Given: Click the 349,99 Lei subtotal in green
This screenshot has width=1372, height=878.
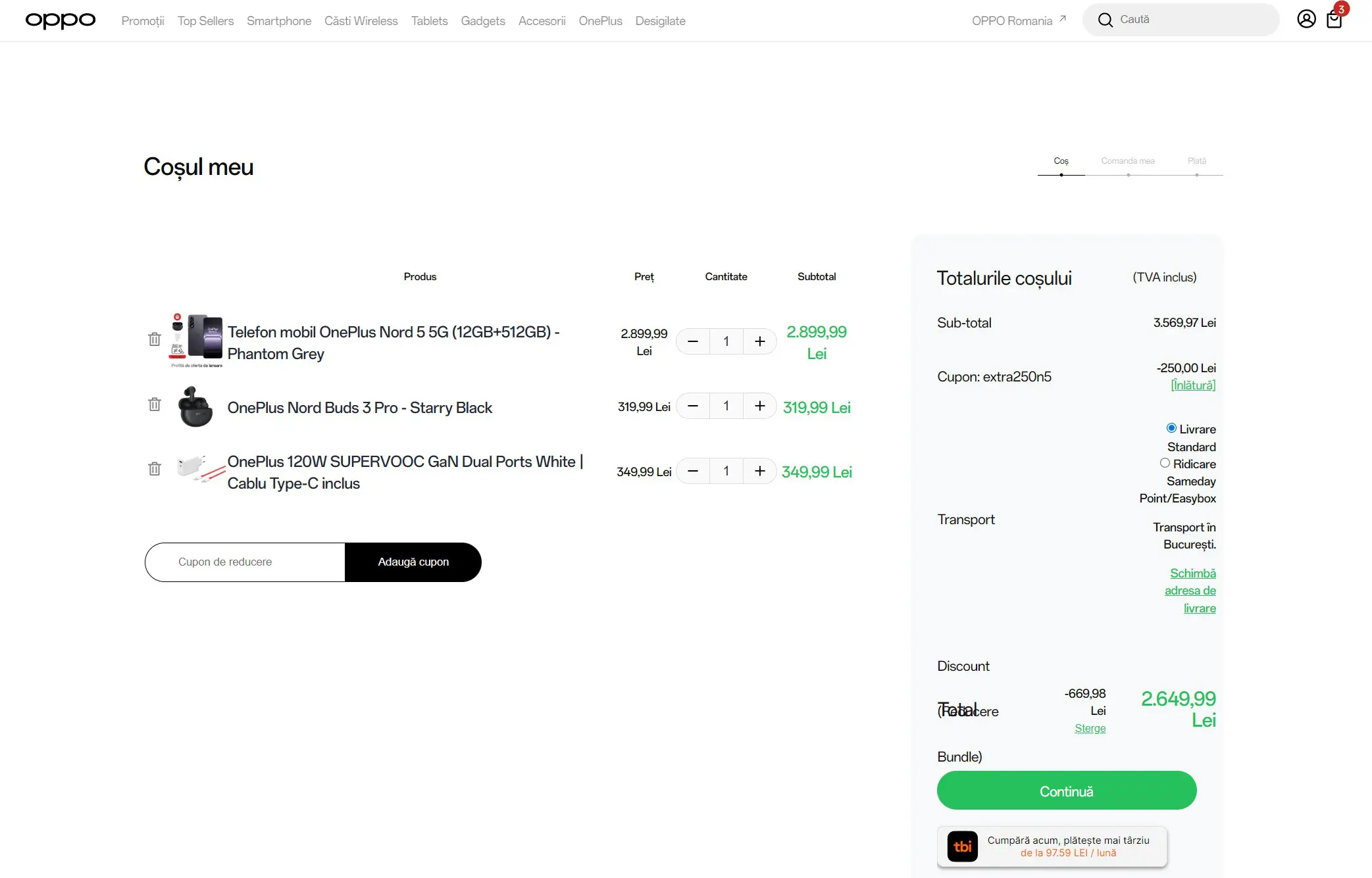Looking at the screenshot, I should click(x=817, y=472).
